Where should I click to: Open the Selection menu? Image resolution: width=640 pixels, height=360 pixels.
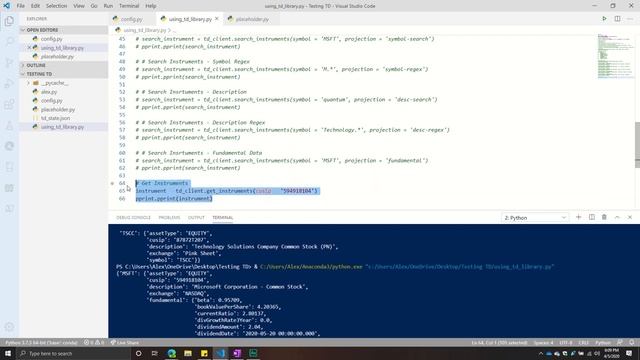point(56,6)
